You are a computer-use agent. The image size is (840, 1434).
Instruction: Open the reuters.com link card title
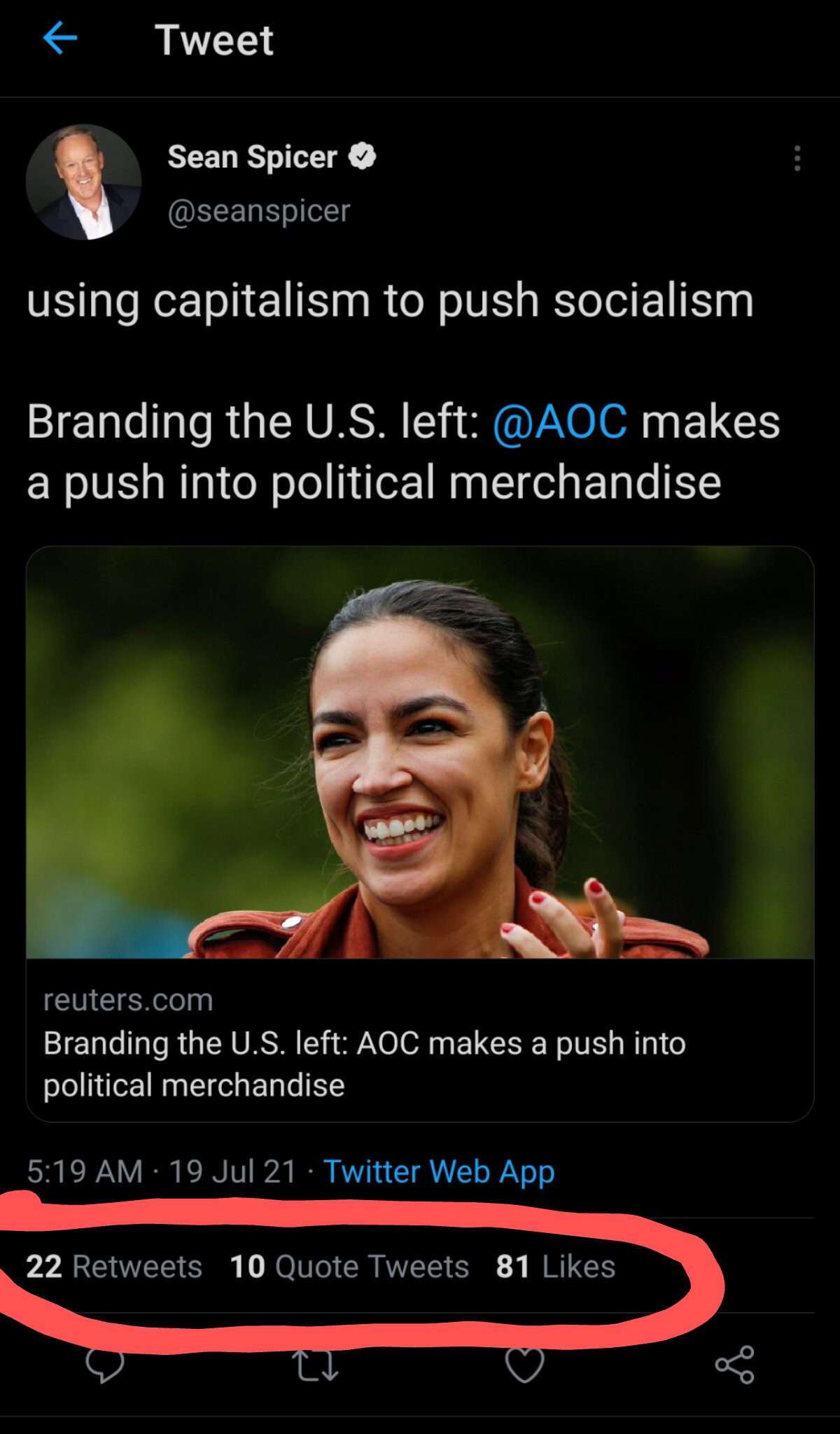click(365, 1064)
